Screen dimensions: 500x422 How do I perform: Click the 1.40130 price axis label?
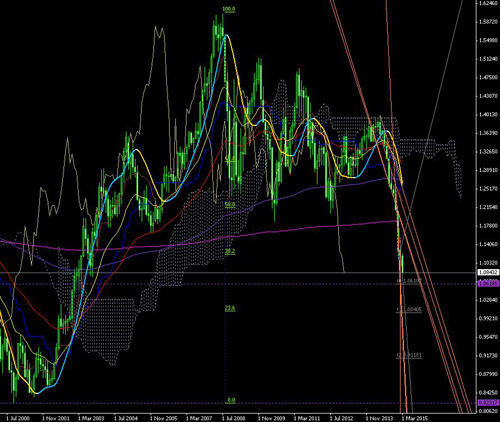coord(488,114)
